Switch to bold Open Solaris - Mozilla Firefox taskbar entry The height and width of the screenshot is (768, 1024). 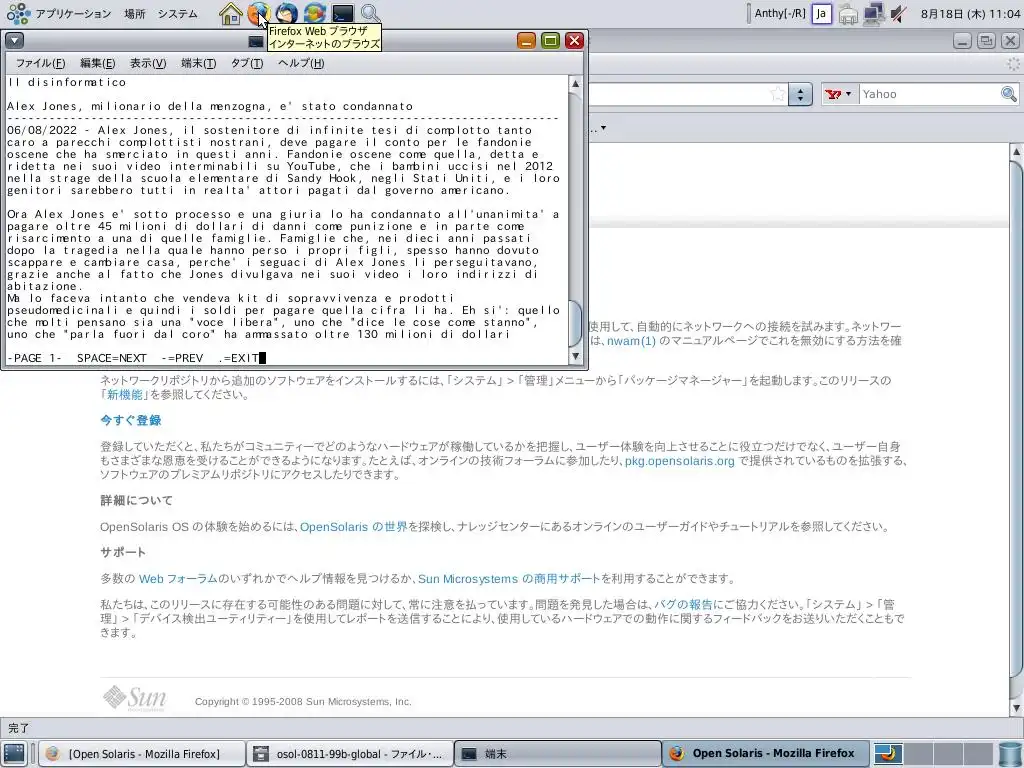(765, 754)
